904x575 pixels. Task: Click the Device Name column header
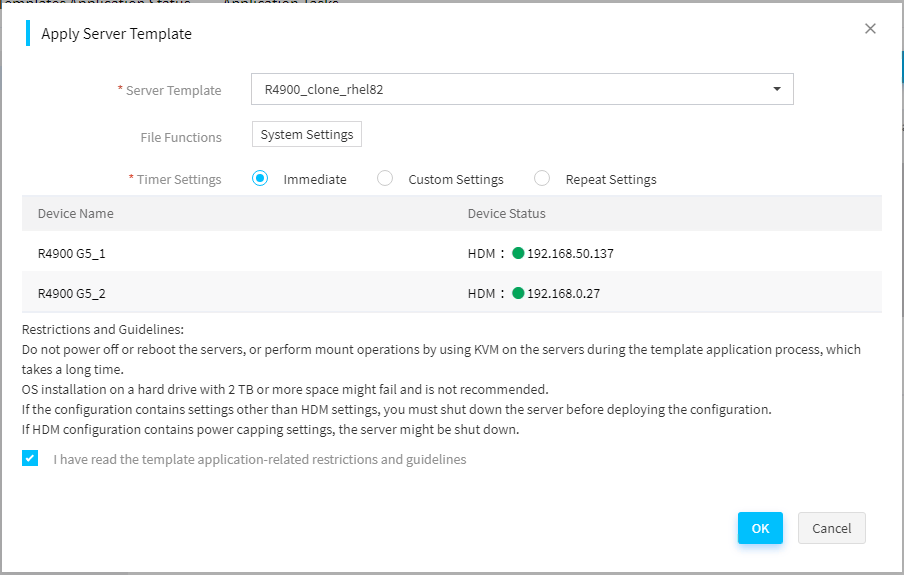click(x=76, y=213)
